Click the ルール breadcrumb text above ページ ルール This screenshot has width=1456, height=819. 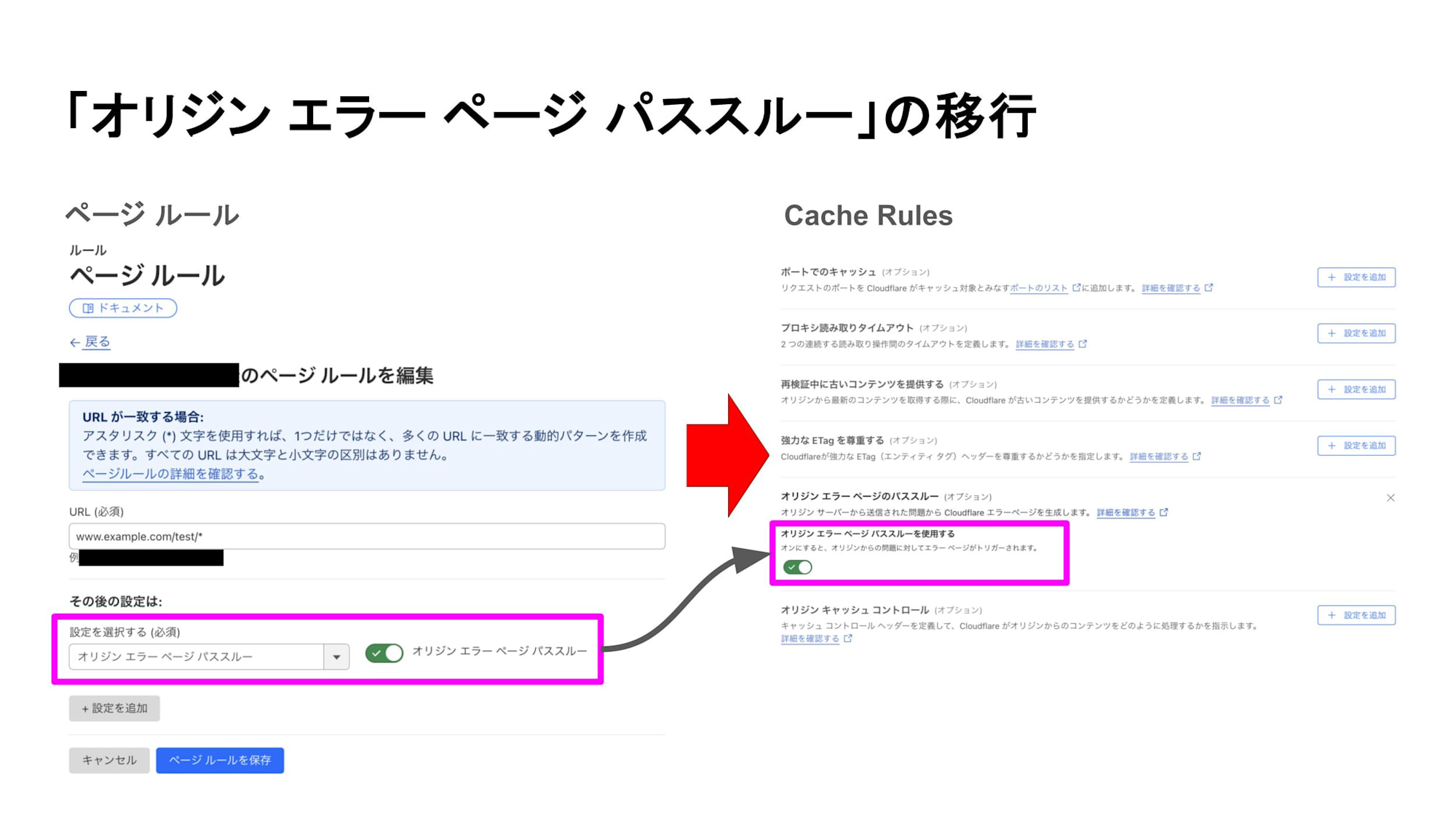(x=88, y=250)
